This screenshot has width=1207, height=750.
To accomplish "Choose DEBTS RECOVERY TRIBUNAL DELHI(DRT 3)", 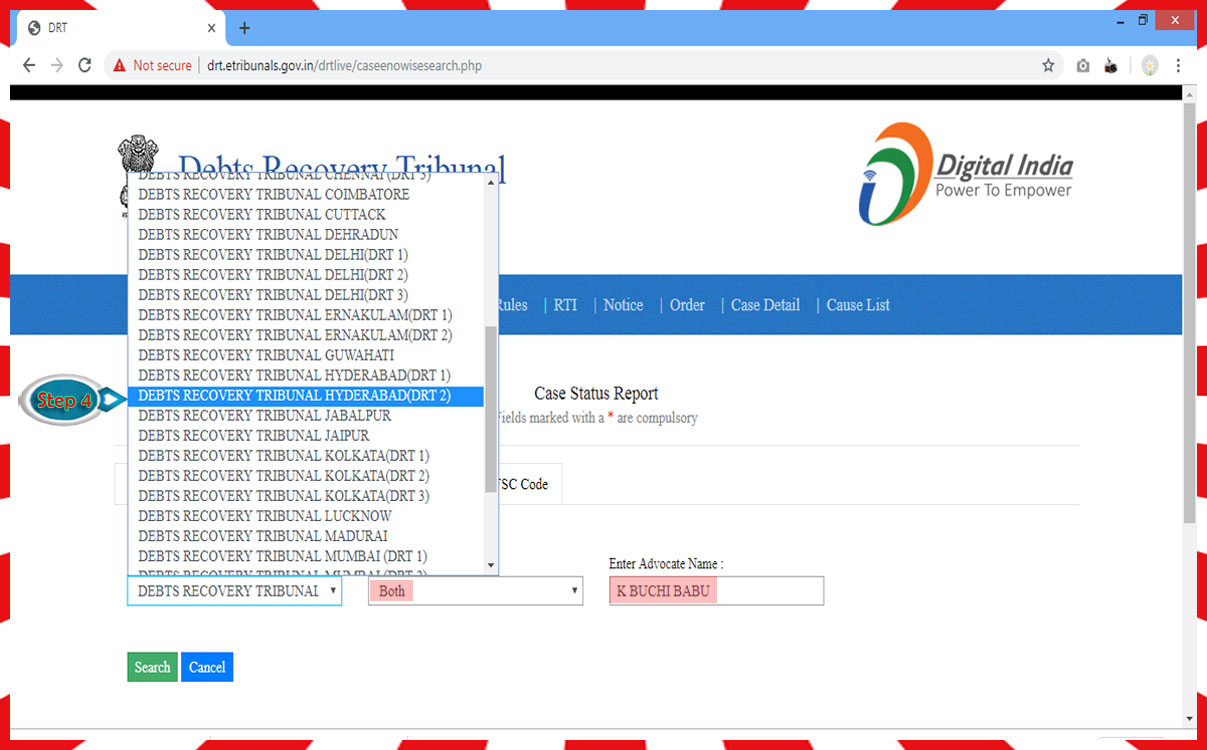I will point(306,295).
